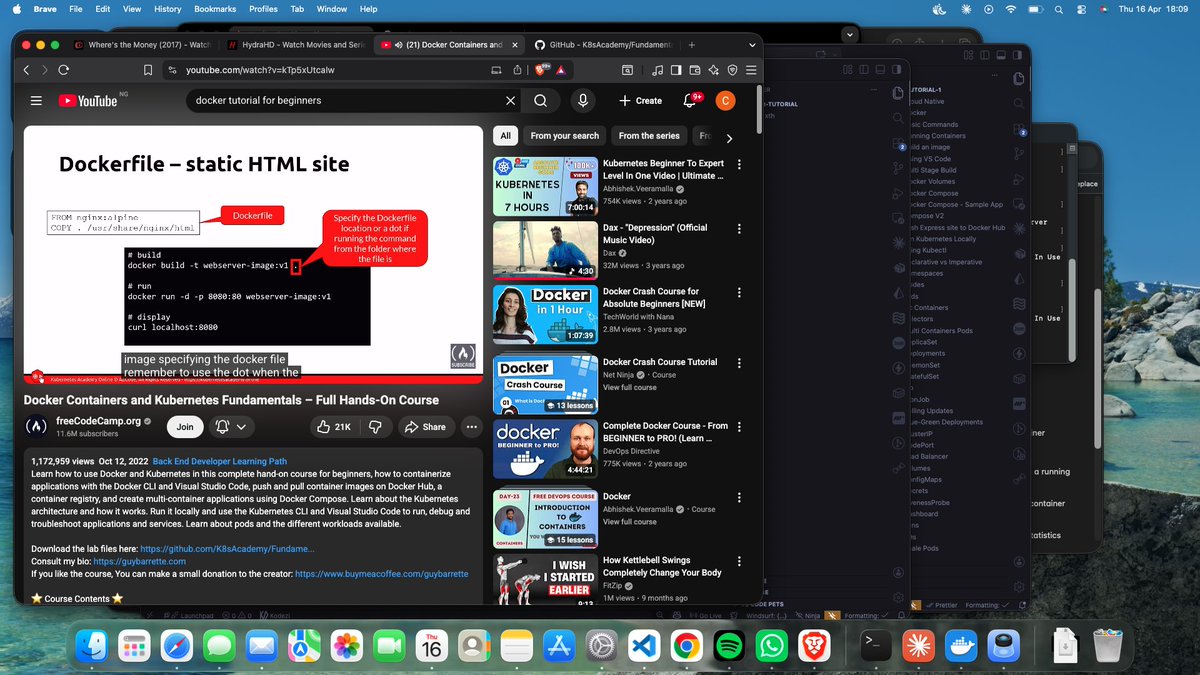Click the Join membership button
The width and height of the screenshot is (1200, 675).
point(184,426)
